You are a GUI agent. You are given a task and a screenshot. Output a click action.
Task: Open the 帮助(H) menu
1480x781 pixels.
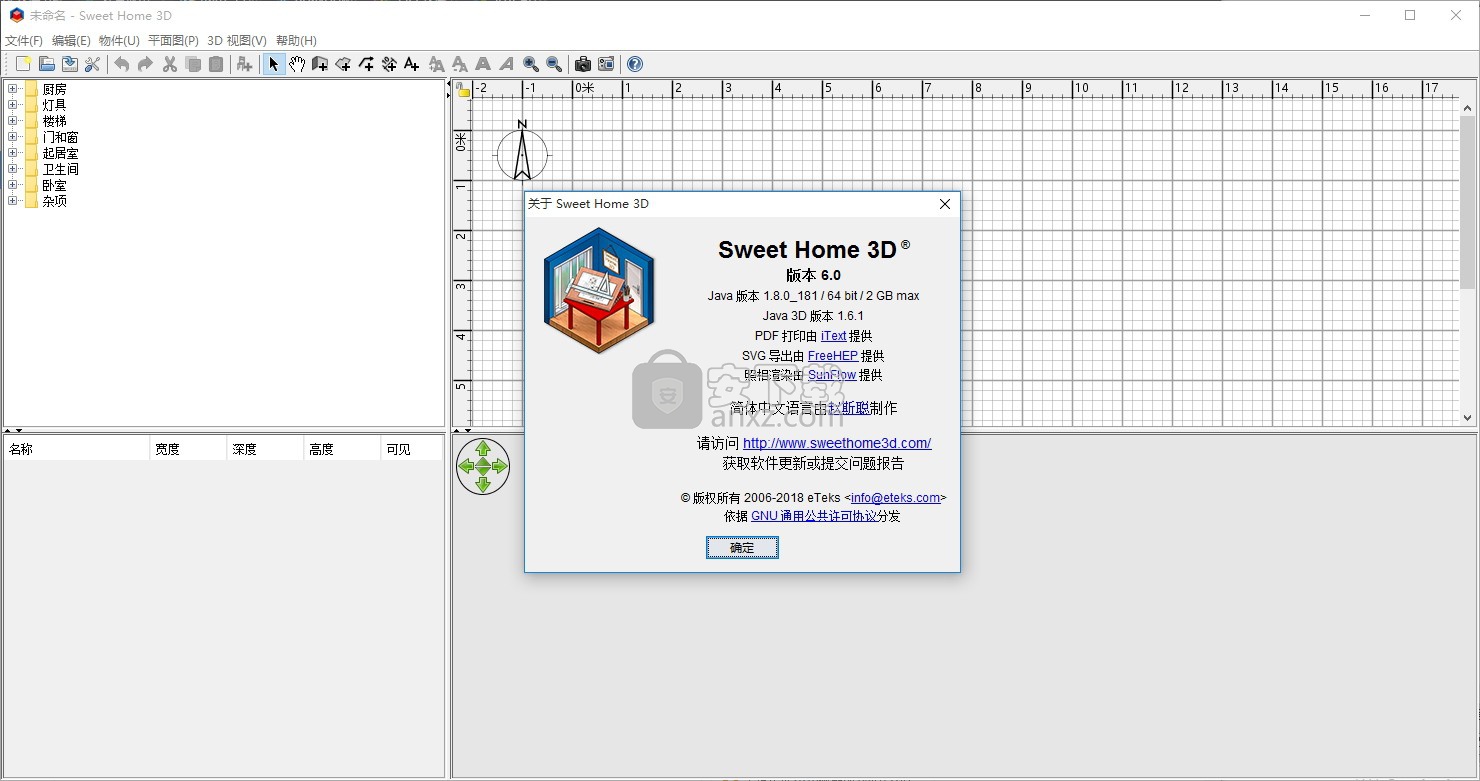coord(296,41)
